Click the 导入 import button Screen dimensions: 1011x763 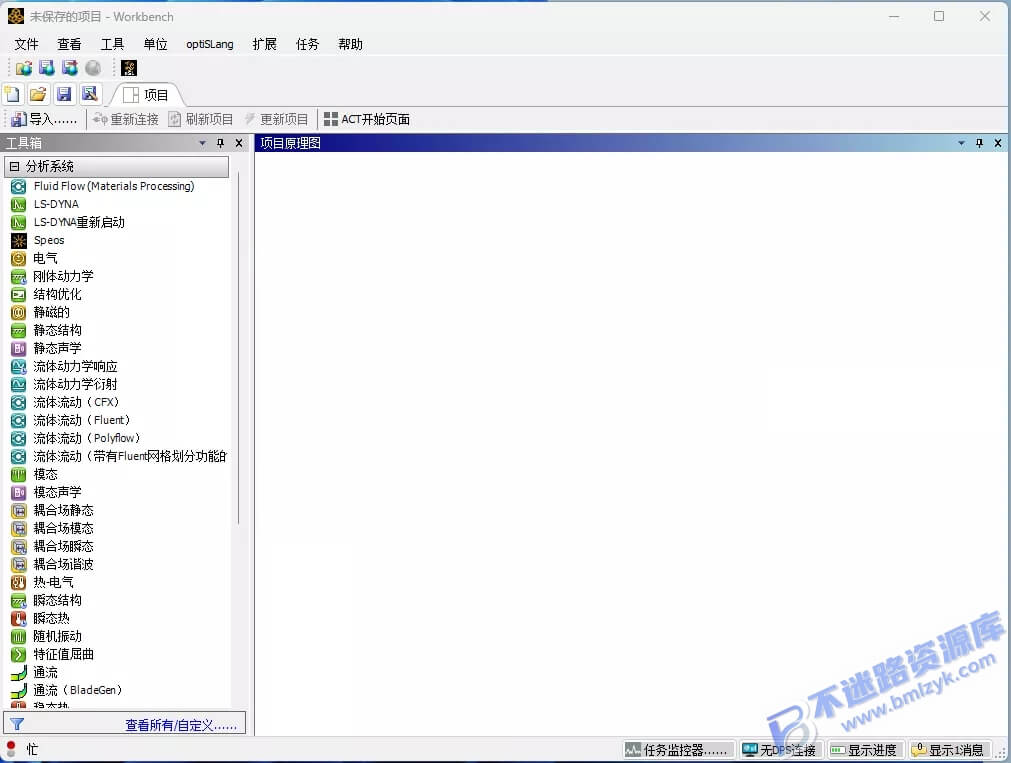pyautogui.click(x=44, y=119)
